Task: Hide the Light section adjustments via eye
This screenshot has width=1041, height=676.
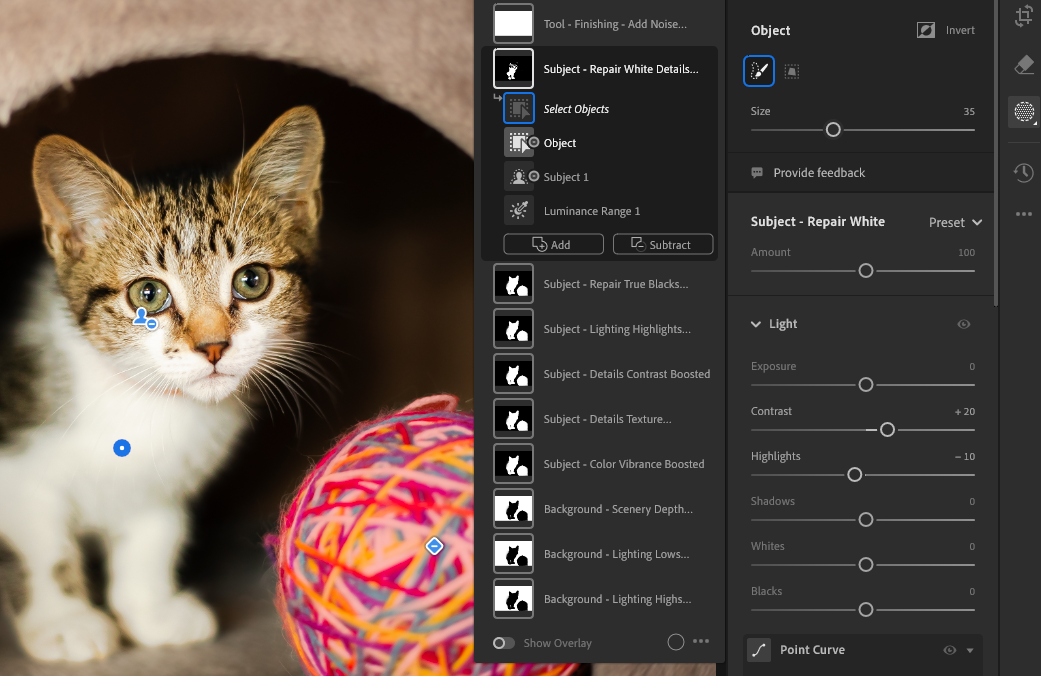Action: [x=964, y=324]
